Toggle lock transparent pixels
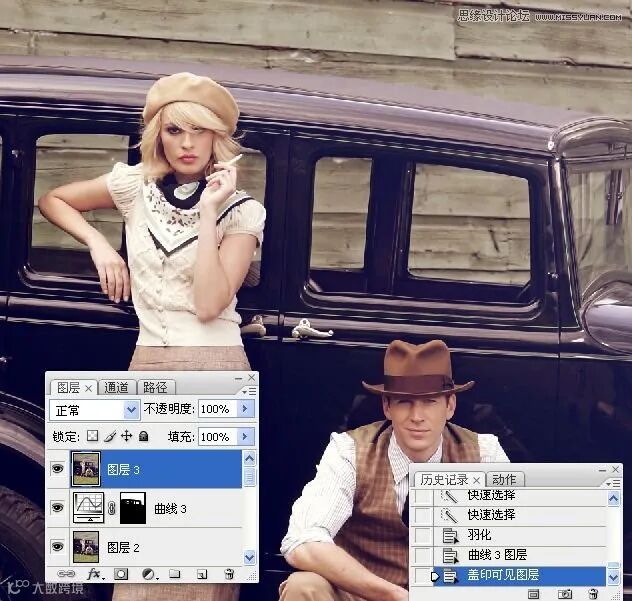 tap(93, 436)
